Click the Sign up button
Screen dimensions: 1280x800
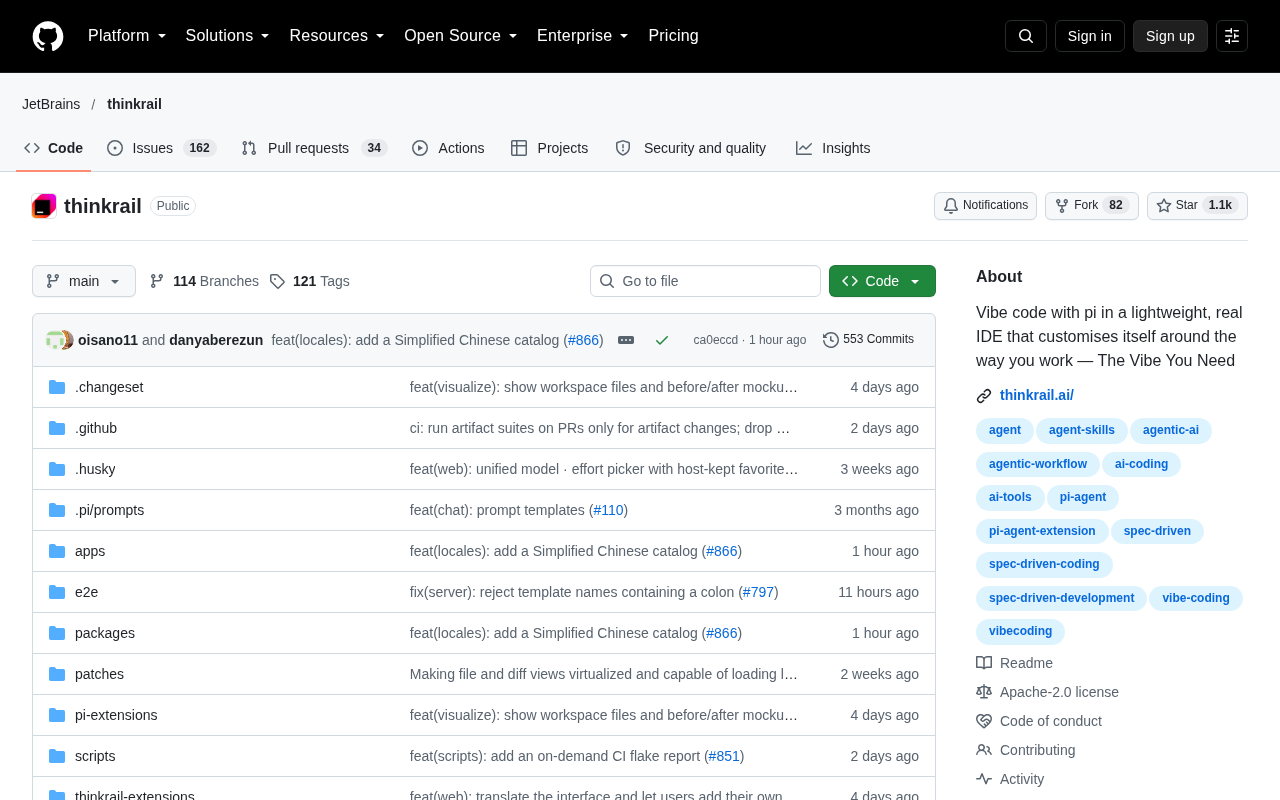click(1170, 36)
